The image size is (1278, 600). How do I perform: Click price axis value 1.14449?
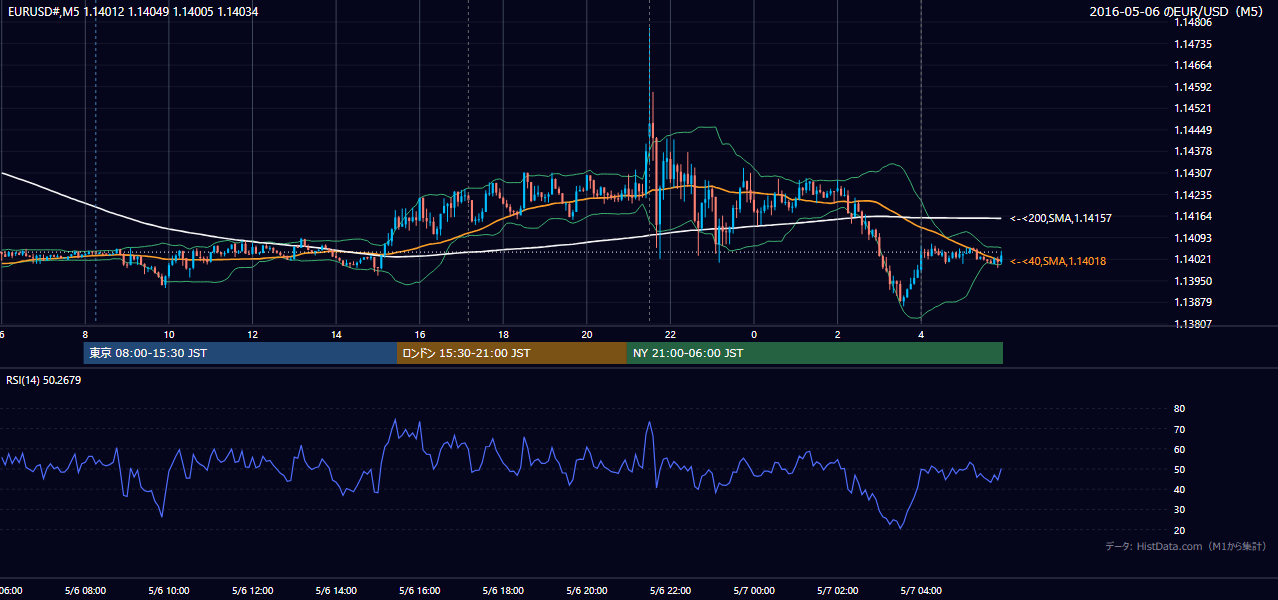point(1193,130)
